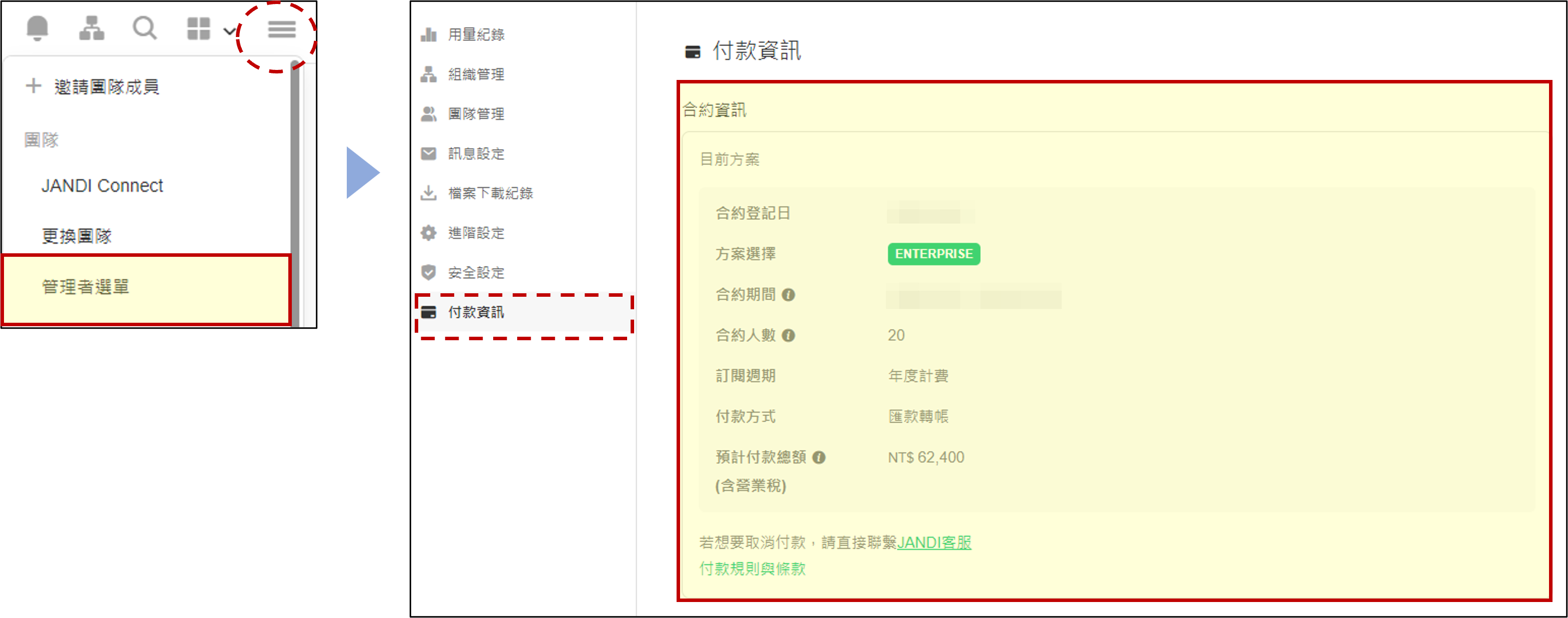1568x618 pixels.
Task: Click the grid layout view icon
Action: coord(198,28)
